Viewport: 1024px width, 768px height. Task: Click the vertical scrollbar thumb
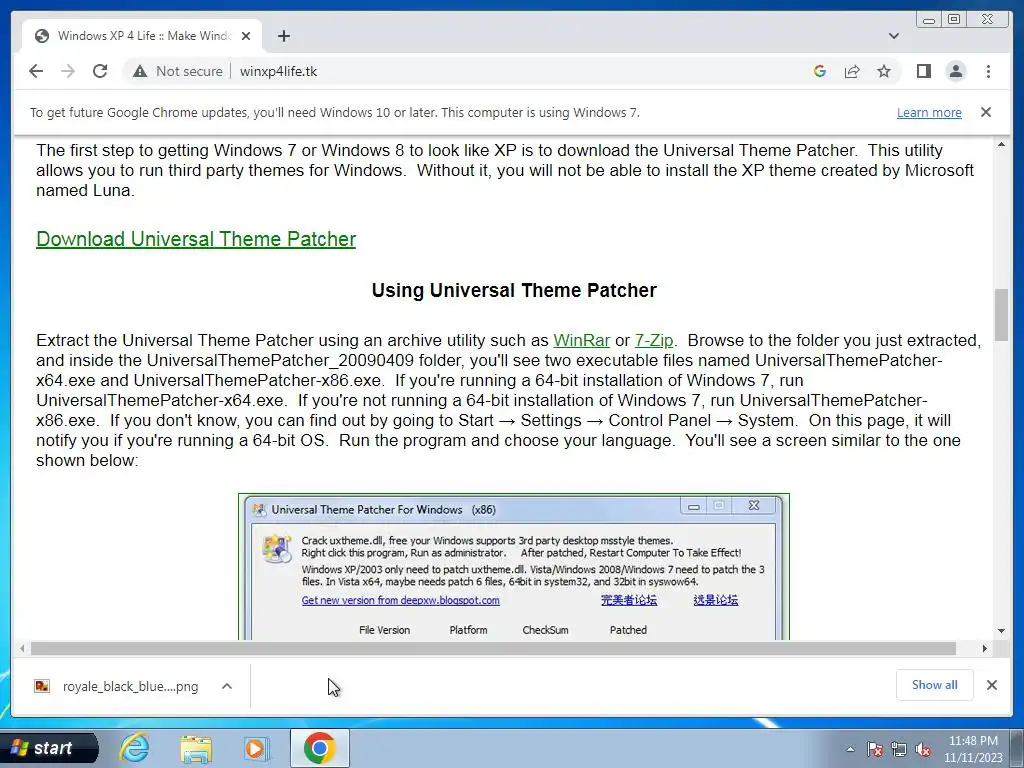tap(1001, 314)
